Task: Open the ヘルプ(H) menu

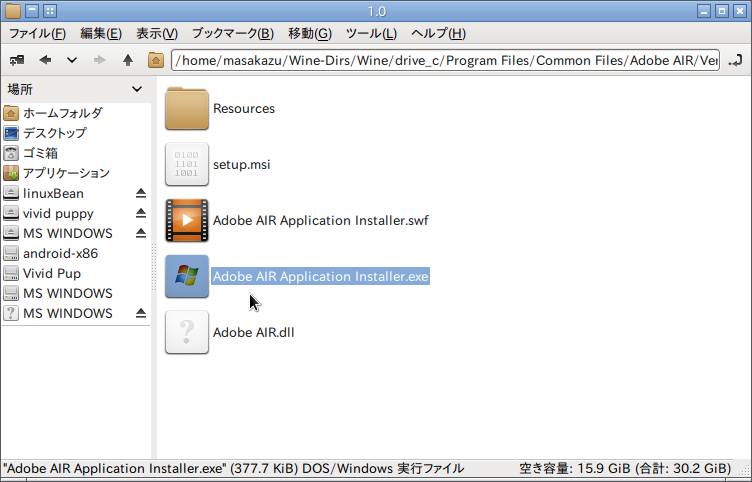Action: [x=438, y=34]
